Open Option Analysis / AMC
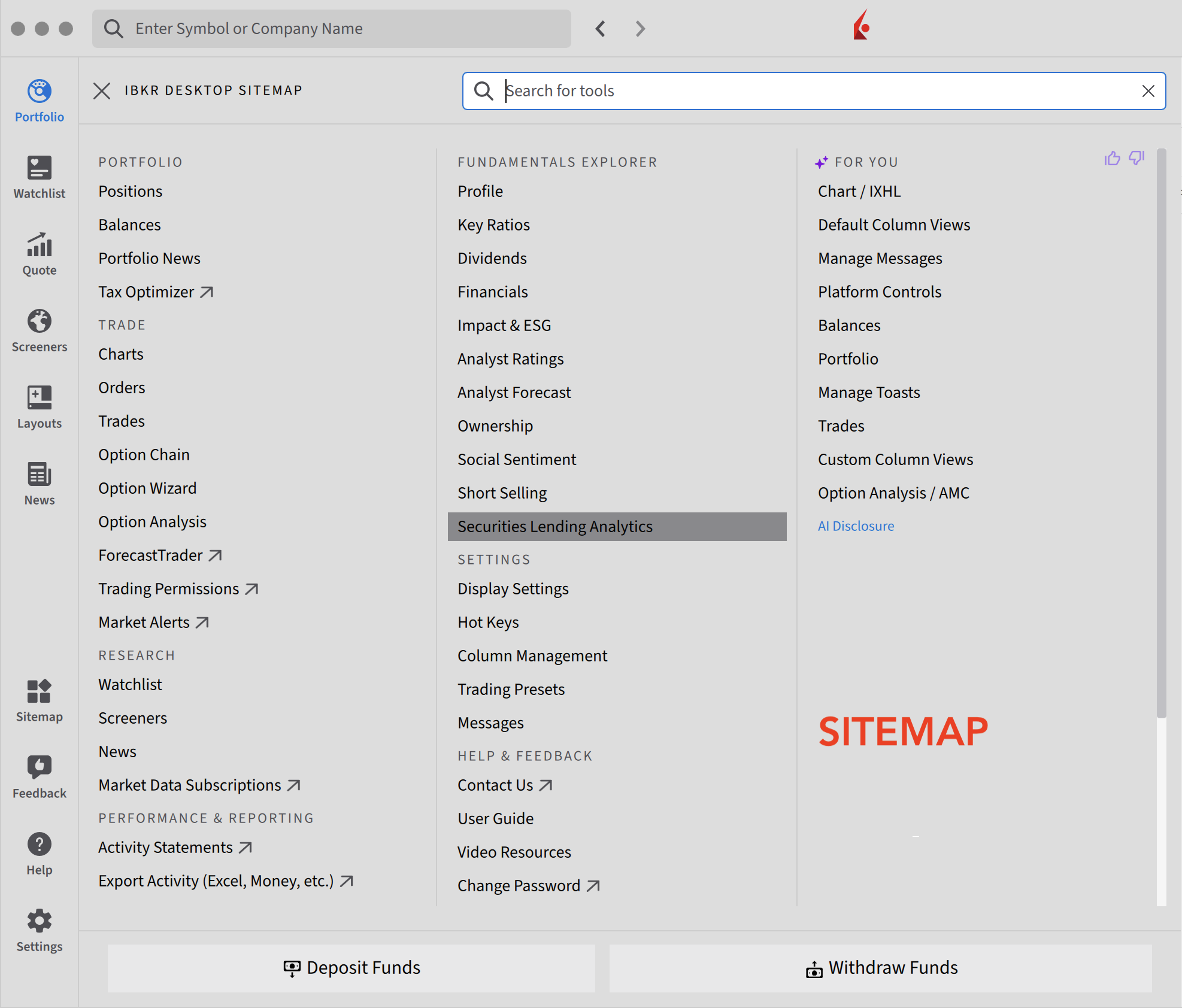The width and height of the screenshot is (1182, 1008). click(894, 493)
